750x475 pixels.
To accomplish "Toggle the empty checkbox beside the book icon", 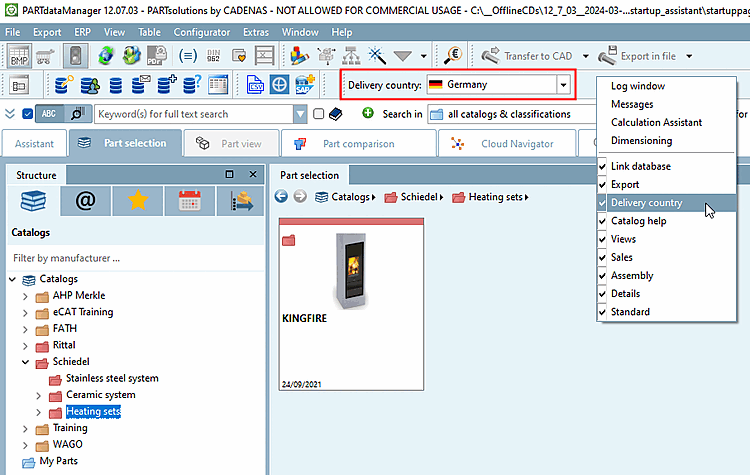I will 319,114.
